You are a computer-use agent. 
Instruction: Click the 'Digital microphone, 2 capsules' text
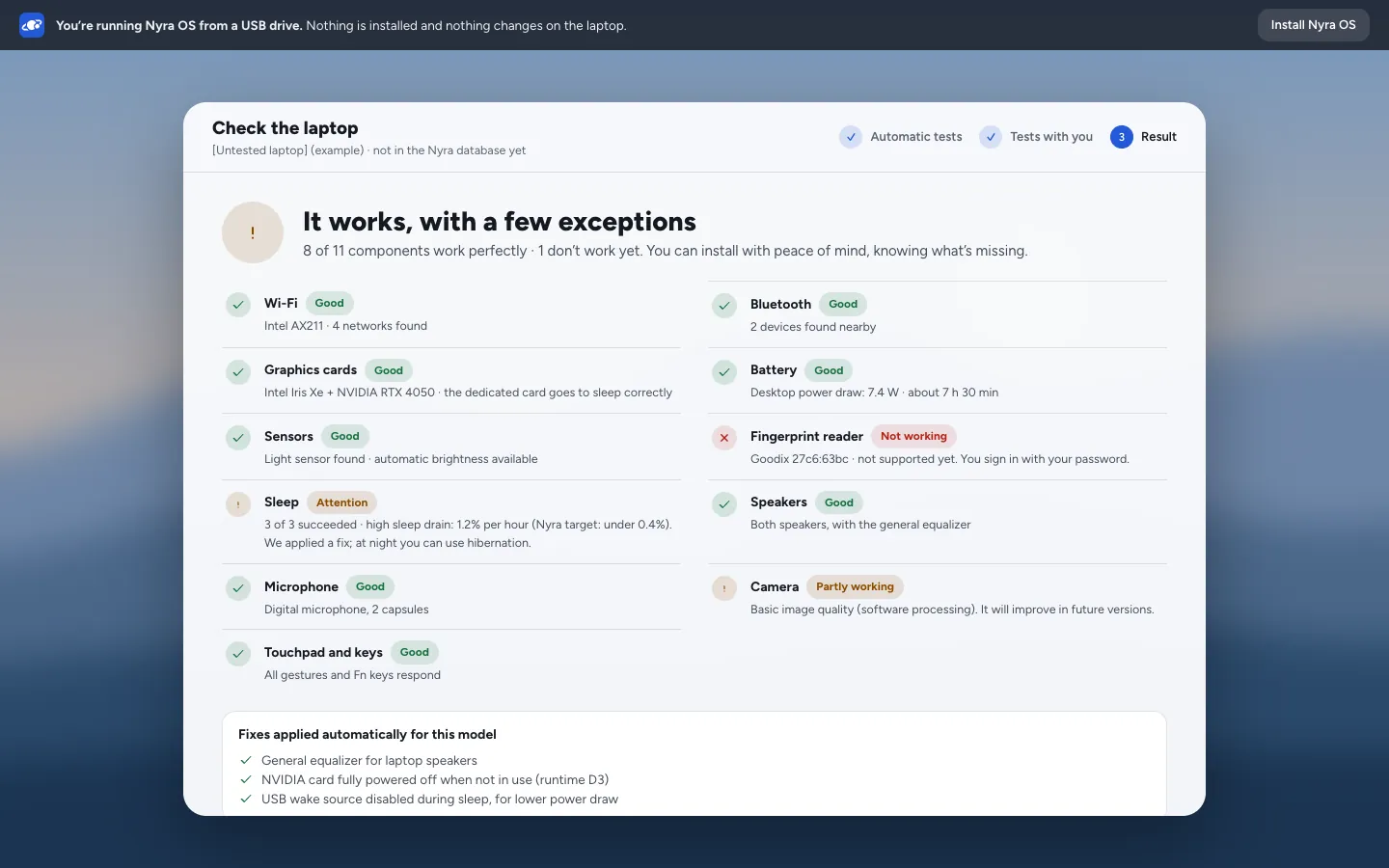click(x=346, y=610)
